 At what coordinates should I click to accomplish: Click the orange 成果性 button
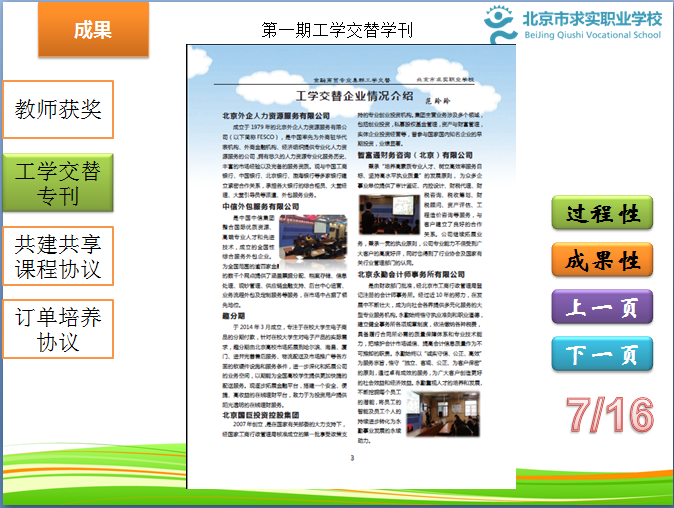pos(602,260)
